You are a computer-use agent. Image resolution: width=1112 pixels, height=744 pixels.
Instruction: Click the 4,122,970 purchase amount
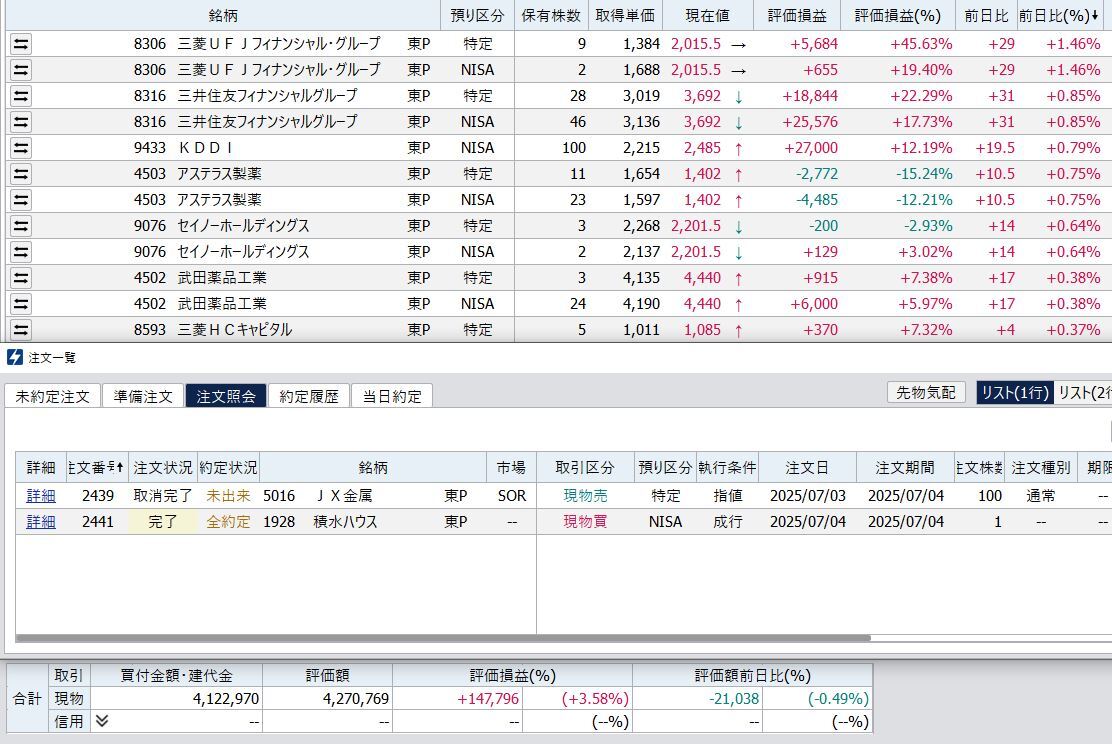point(226,699)
